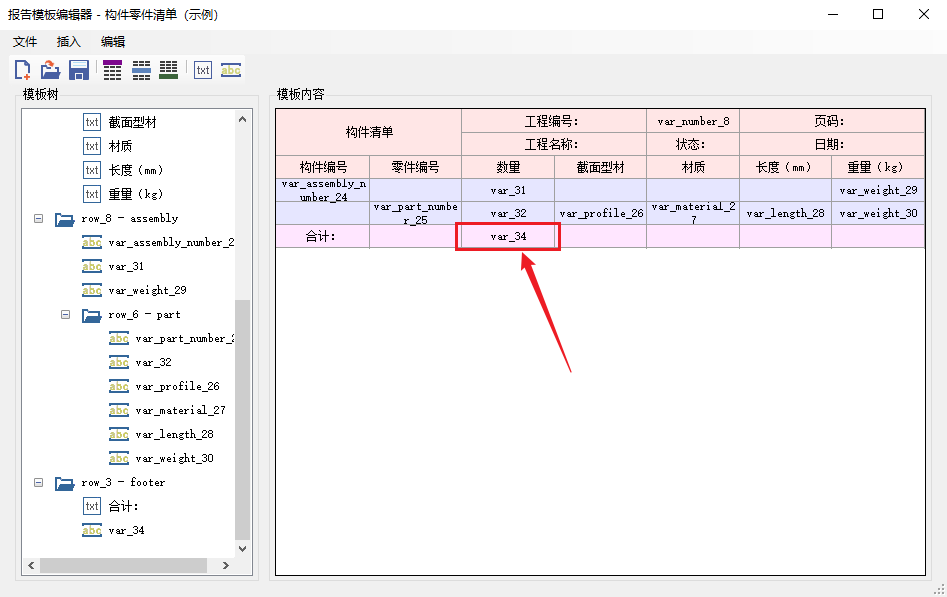Insert a variable field with abc toolbar icon

click(231, 70)
